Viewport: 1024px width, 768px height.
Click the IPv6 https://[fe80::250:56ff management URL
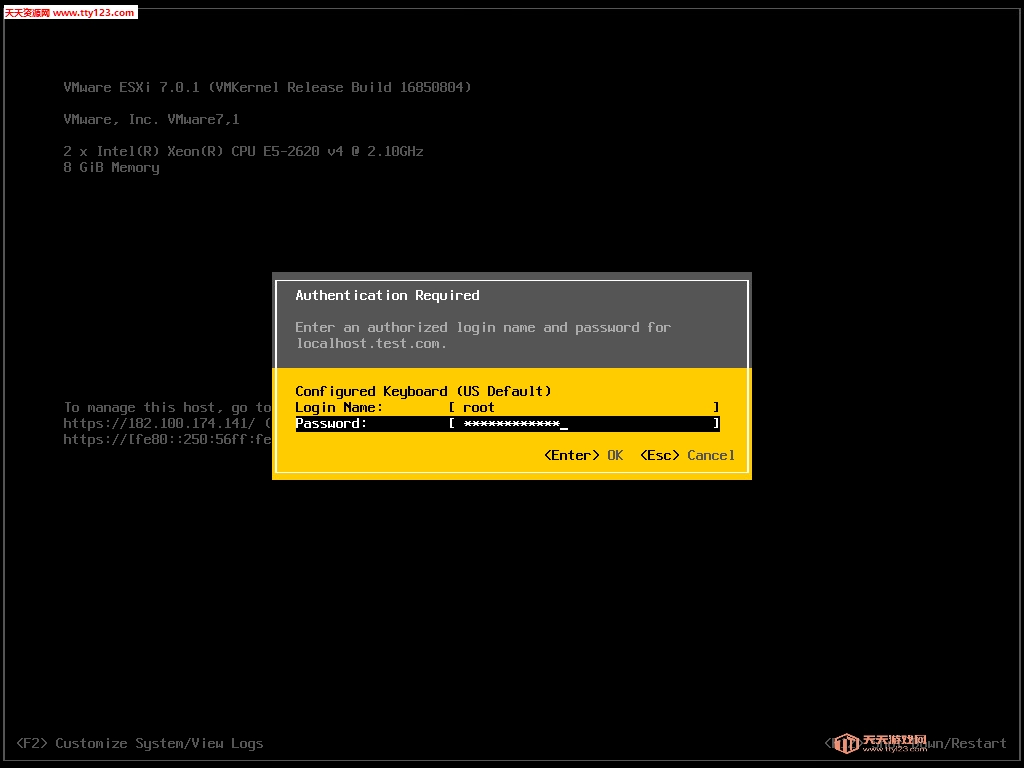(x=167, y=440)
